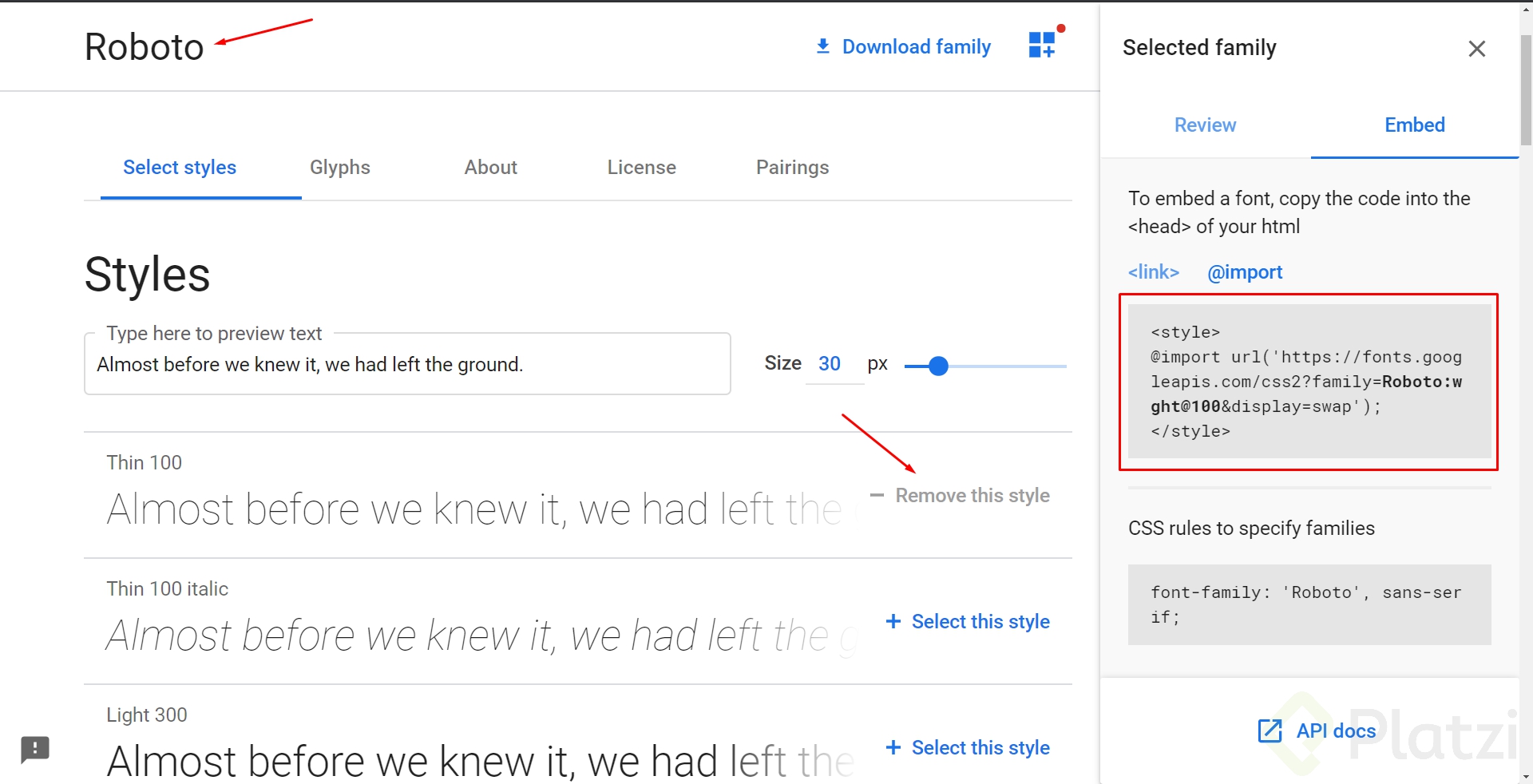The image size is (1533, 784).
Task: Click the CSS rules to specify families label
Action: [x=1251, y=529]
